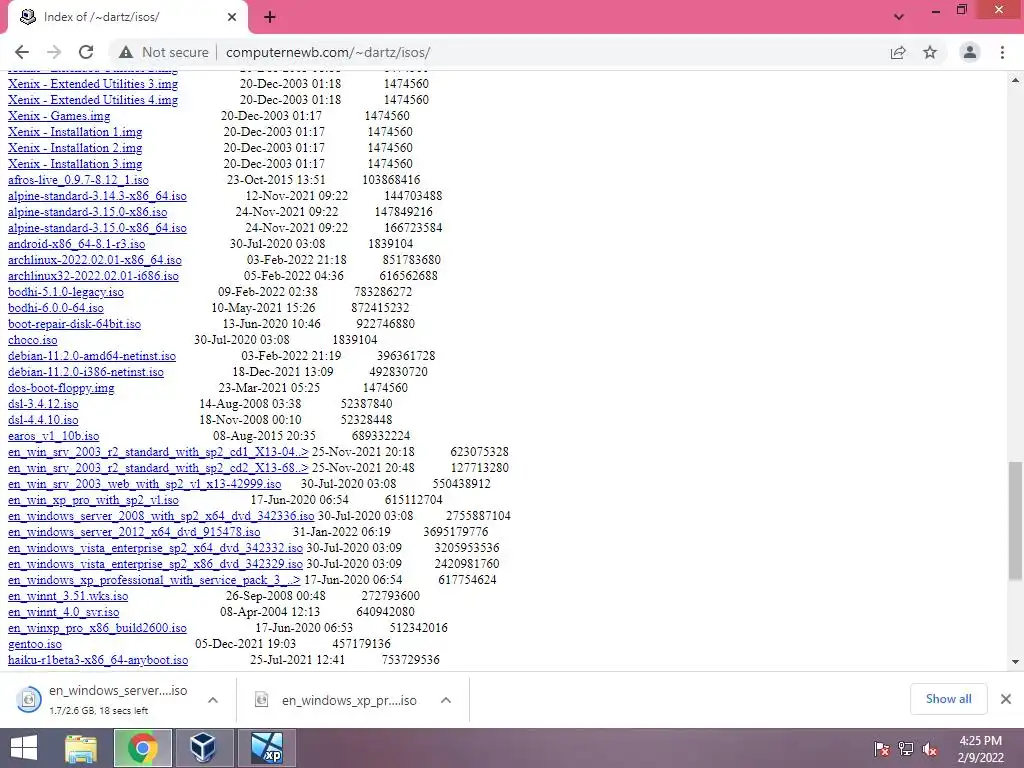The width and height of the screenshot is (1024, 768).
Task: Open en_winxp_pro_x86_build2600.iso link
Action: (x=97, y=628)
